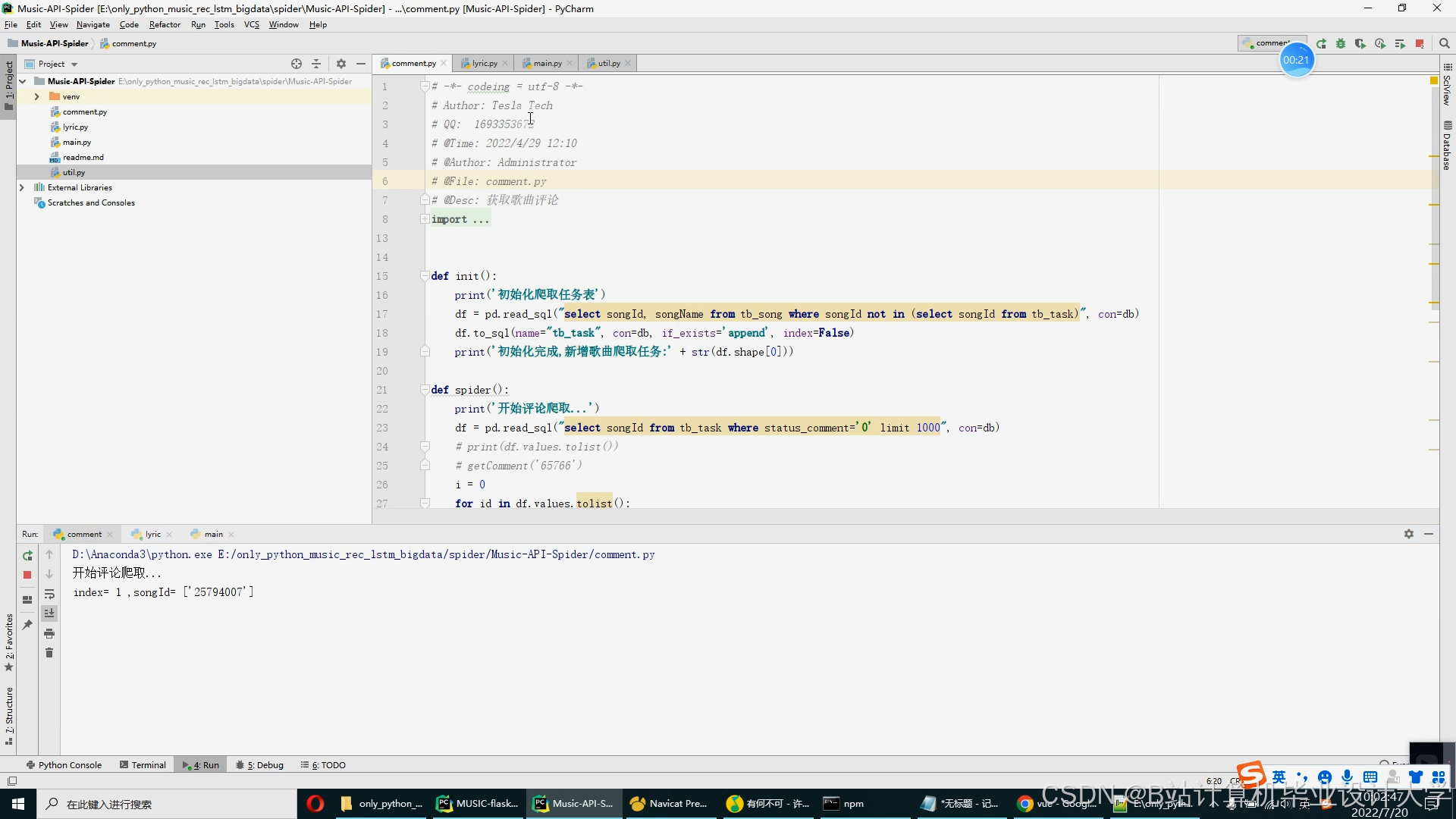Expand External Libraries node
This screenshot has width=1456, height=819.
pos(21,187)
